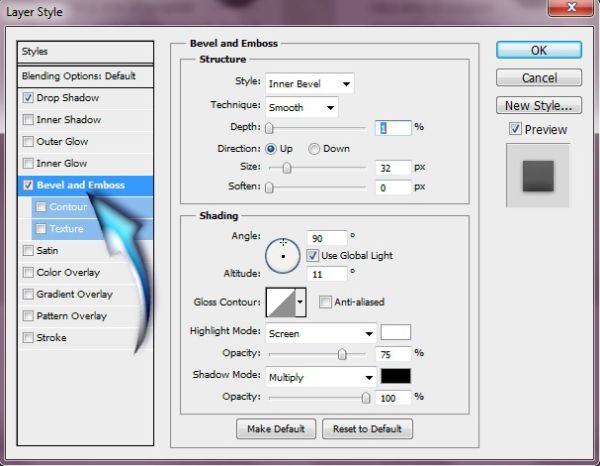Expand the Technique dropdown set to Smooth
Screen dimensions: 600x466
point(302,108)
